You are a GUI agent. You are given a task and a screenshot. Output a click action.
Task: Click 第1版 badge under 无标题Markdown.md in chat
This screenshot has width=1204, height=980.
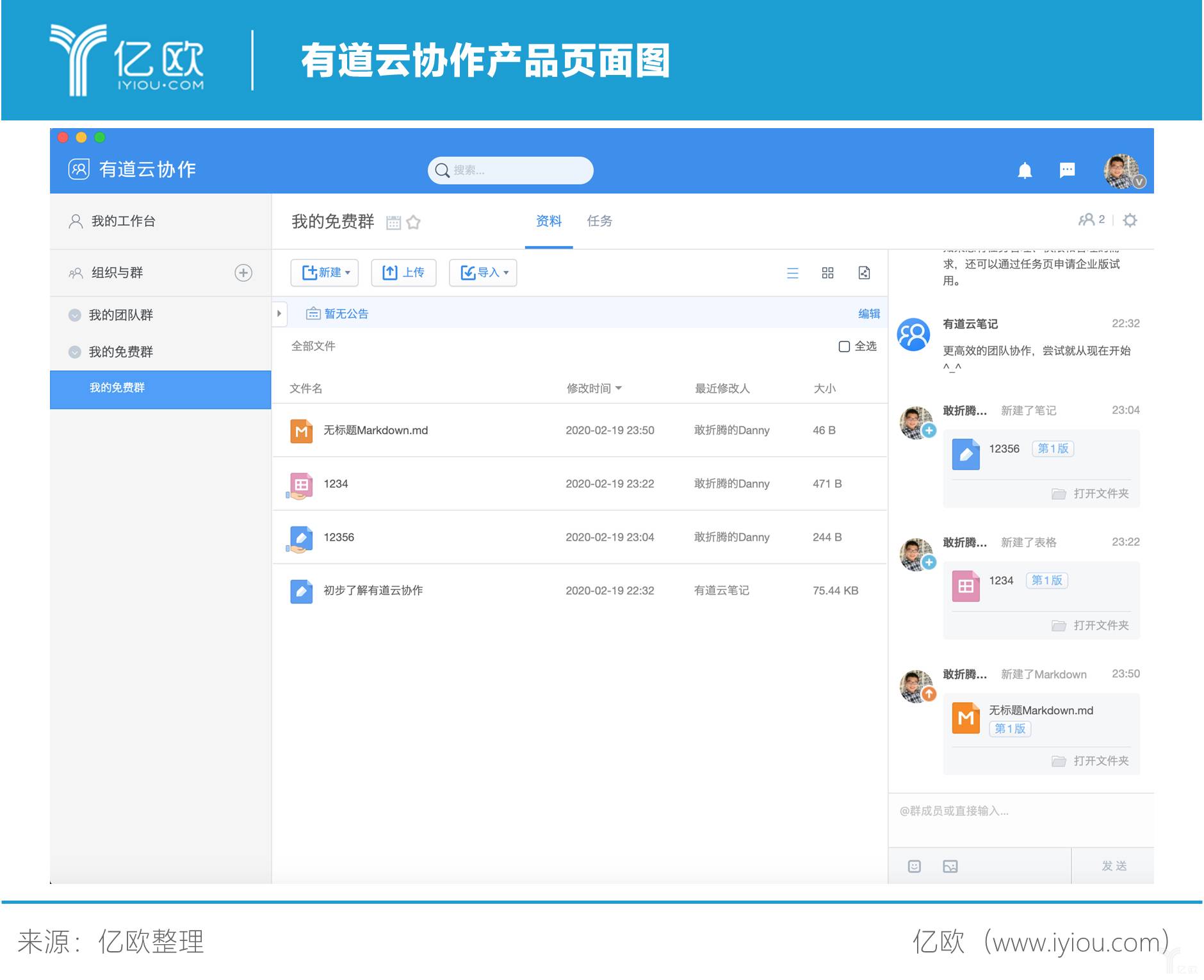(1010, 729)
